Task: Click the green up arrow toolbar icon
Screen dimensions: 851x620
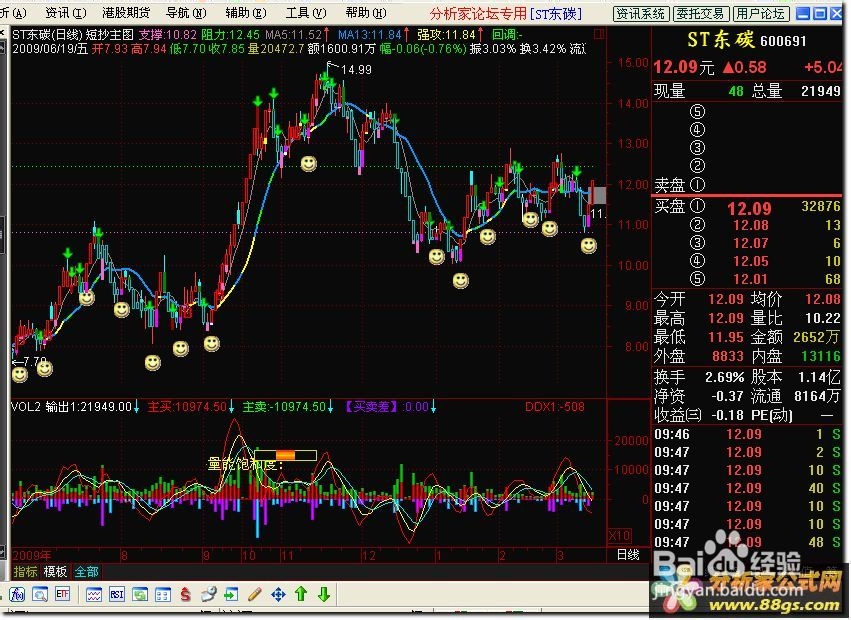Action: point(301,594)
